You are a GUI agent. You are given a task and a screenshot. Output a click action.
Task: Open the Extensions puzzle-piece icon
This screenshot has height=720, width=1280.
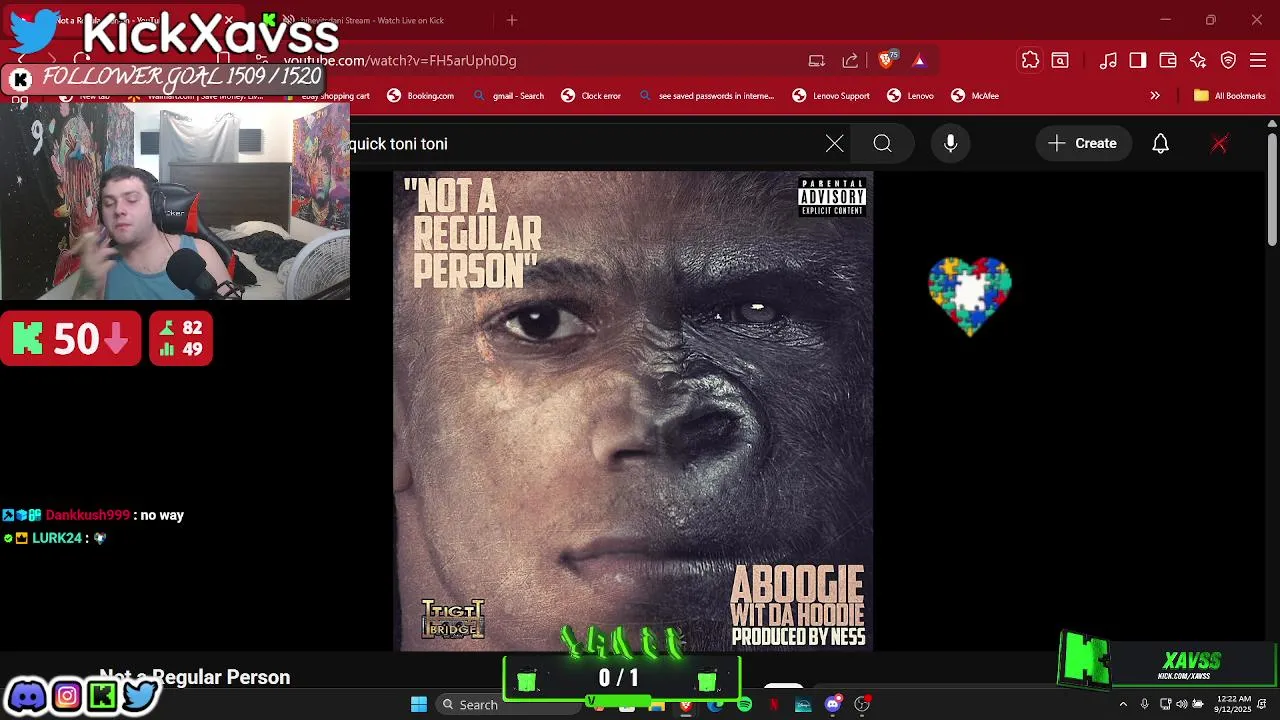(1030, 60)
